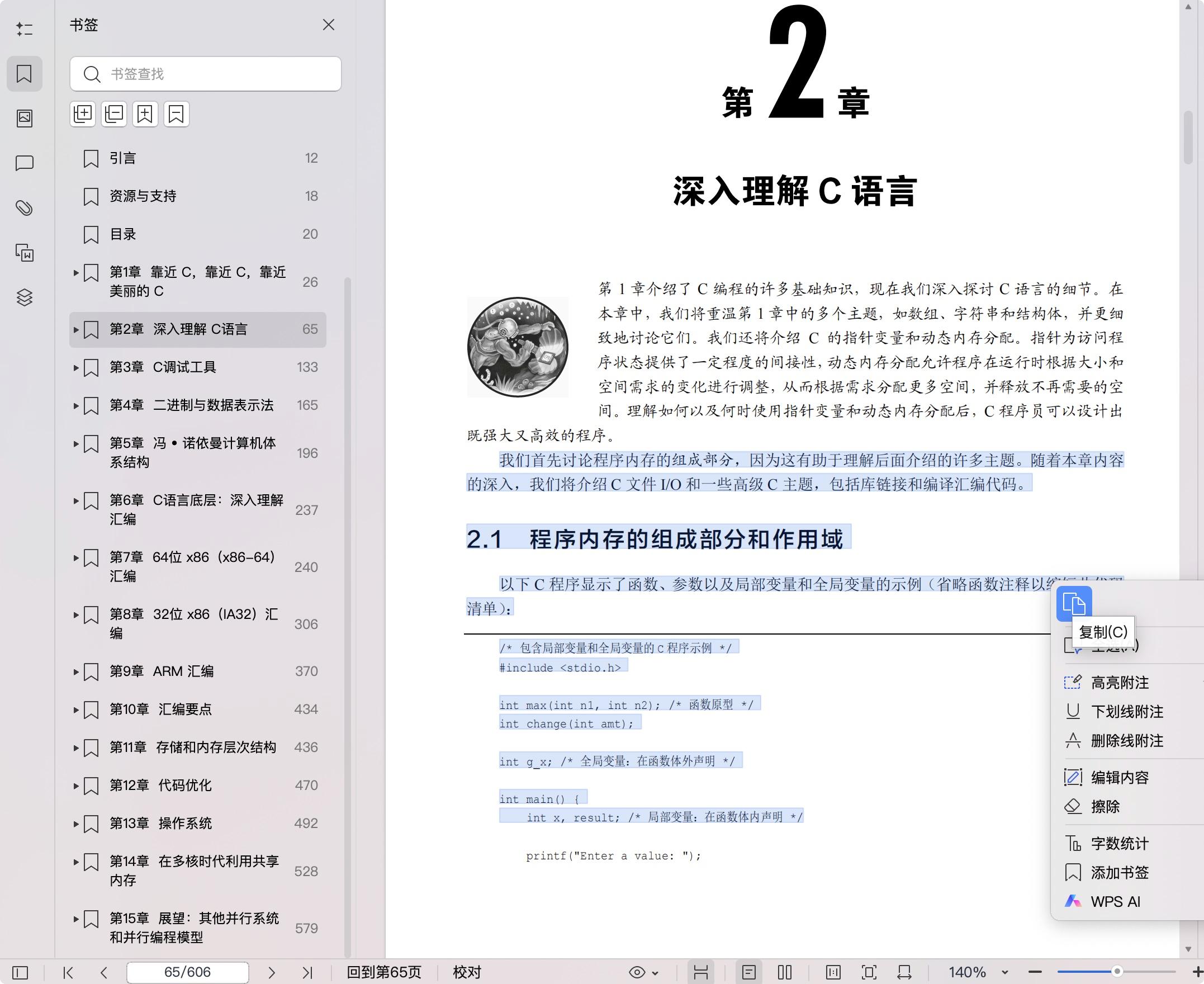Choose 编辑内容 from context menu
Screen dimensions: 1204x984
tap(1127, 777)
